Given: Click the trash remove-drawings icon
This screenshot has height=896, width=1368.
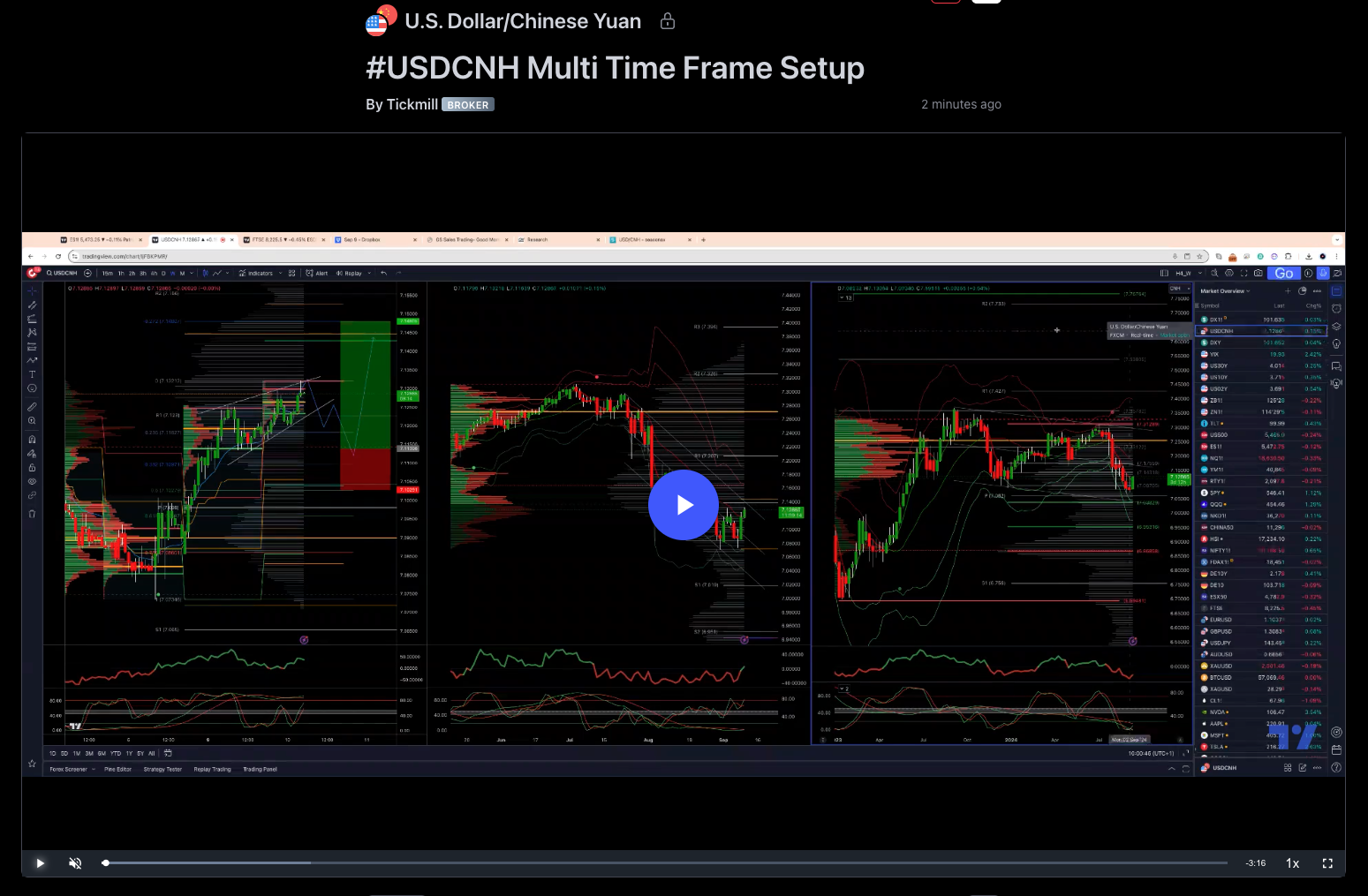Looking at the screenshot, I should pyautogui.click(x=32, y=514).
